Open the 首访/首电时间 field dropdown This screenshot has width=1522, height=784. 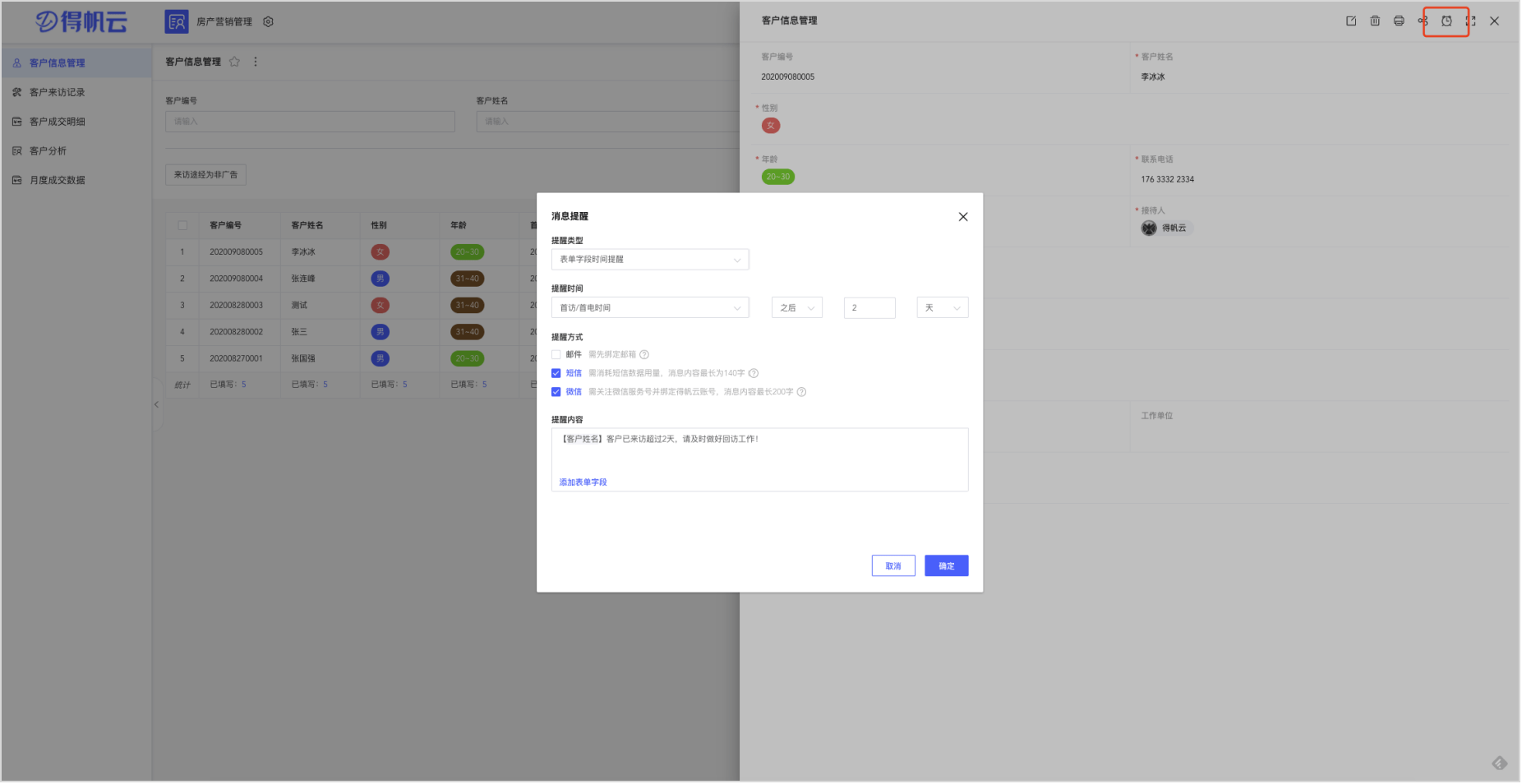[651, 308]
